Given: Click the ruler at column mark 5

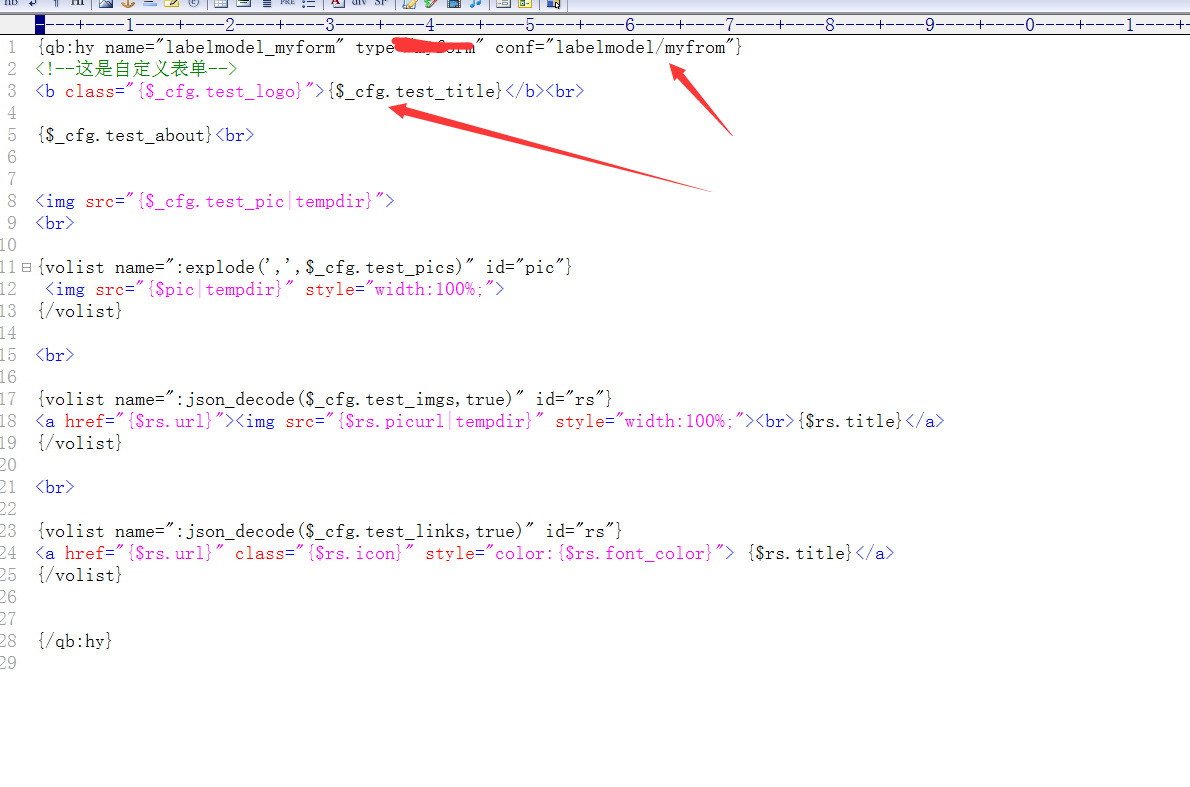Looking at the screenshot, I should pyautogui.click(x=529, y=24).
